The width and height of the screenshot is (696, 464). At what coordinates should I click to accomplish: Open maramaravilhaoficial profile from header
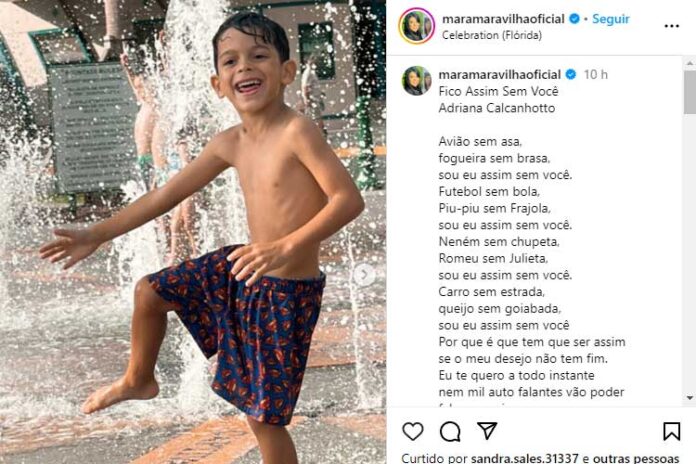503,19
